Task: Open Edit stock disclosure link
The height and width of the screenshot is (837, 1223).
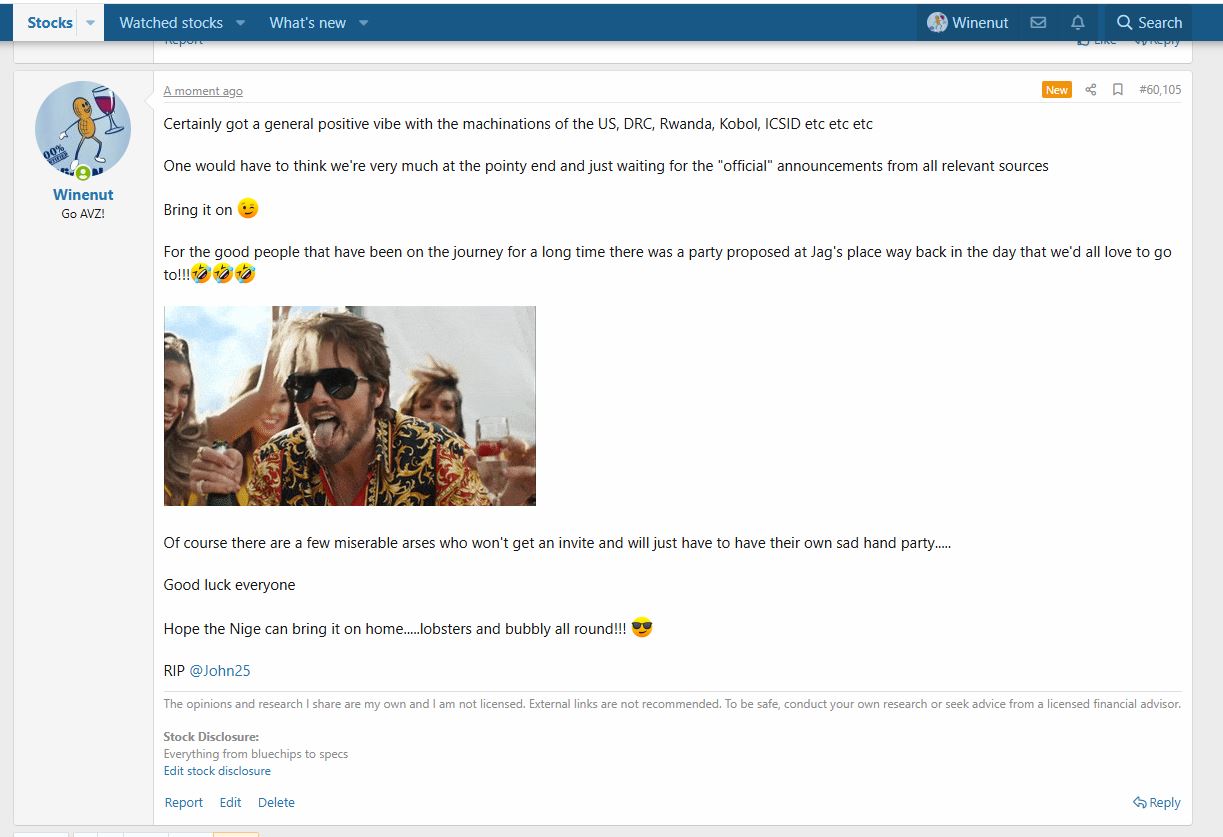Action: (x=217, y=771)
